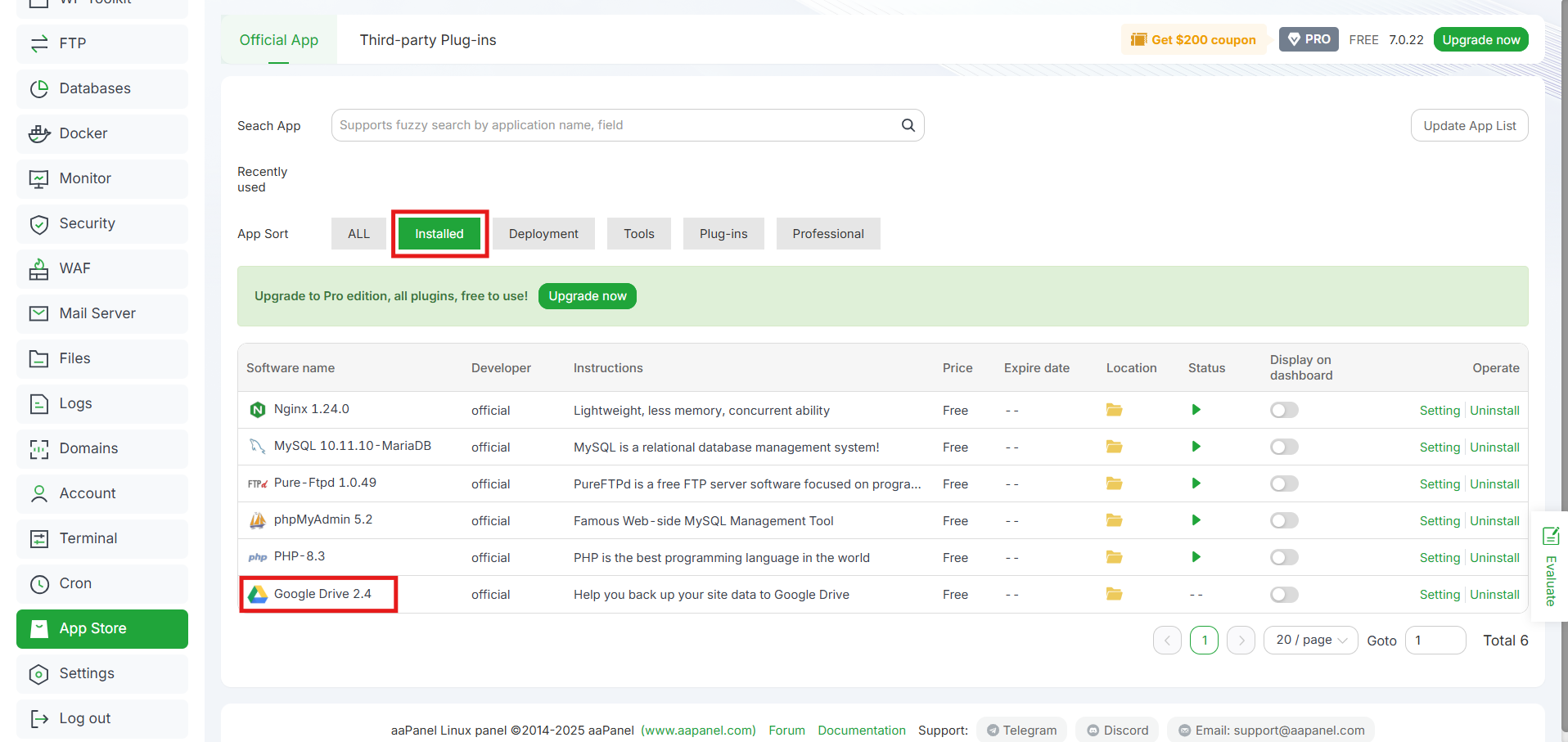Click the green running status icon for MySQL
The width and height of the screenshot is (1568, 742).
point(1196,447)
